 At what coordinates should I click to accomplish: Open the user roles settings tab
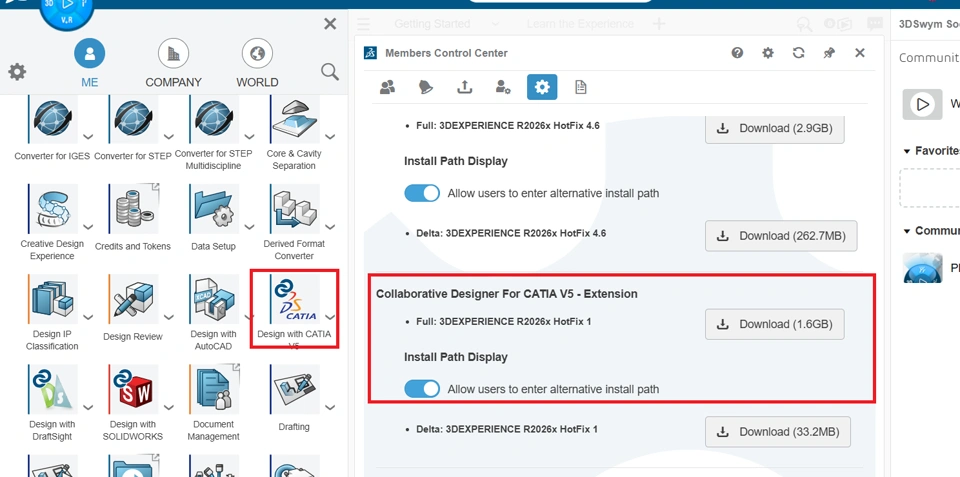(503, 88)
